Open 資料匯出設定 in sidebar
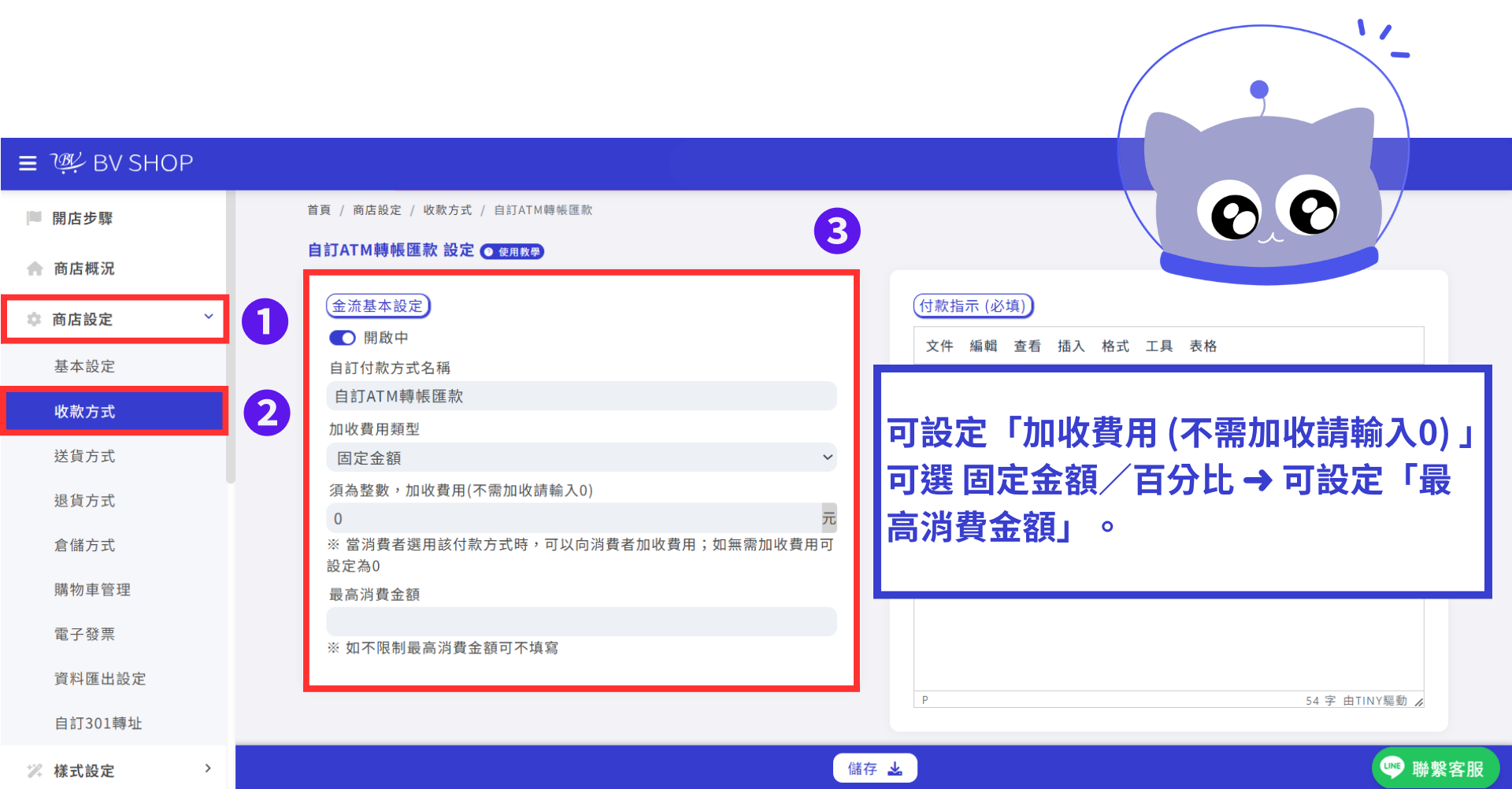The height and width of the screenshot is (789, 1512). tap(100, 679)
